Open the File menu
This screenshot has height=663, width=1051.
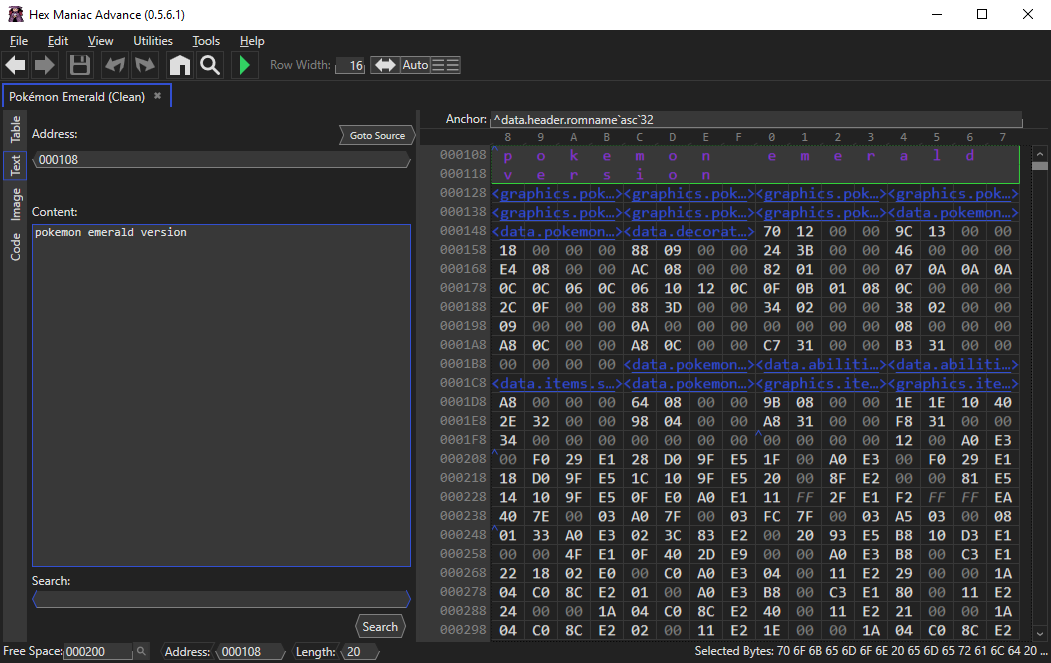tap(19, 41)
